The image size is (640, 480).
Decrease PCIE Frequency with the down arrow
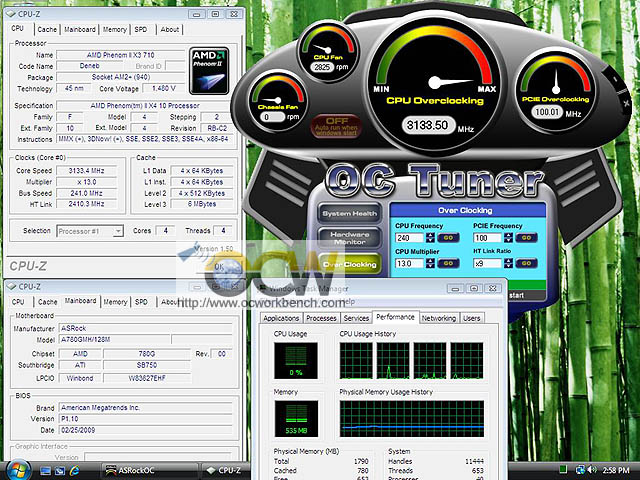point(508,240)
